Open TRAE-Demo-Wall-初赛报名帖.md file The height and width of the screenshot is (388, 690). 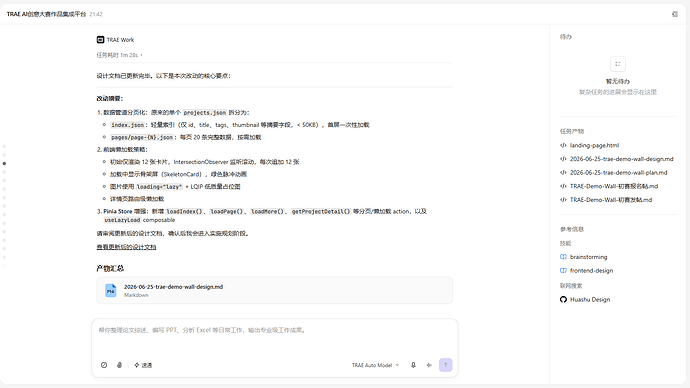pyautogui.click(x=614, y=186)
